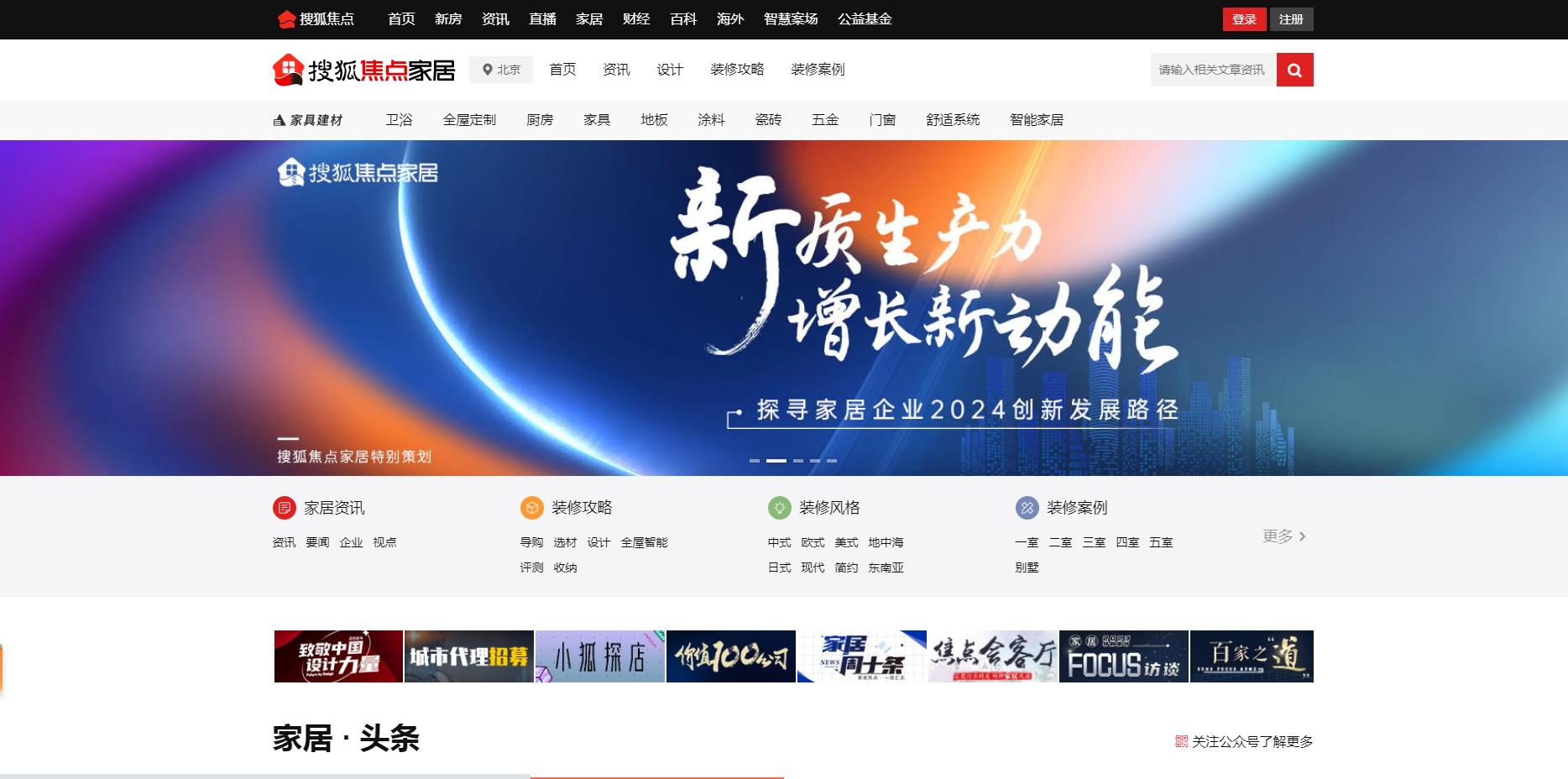Open 财经 in the top navigation

coord(636,19)
